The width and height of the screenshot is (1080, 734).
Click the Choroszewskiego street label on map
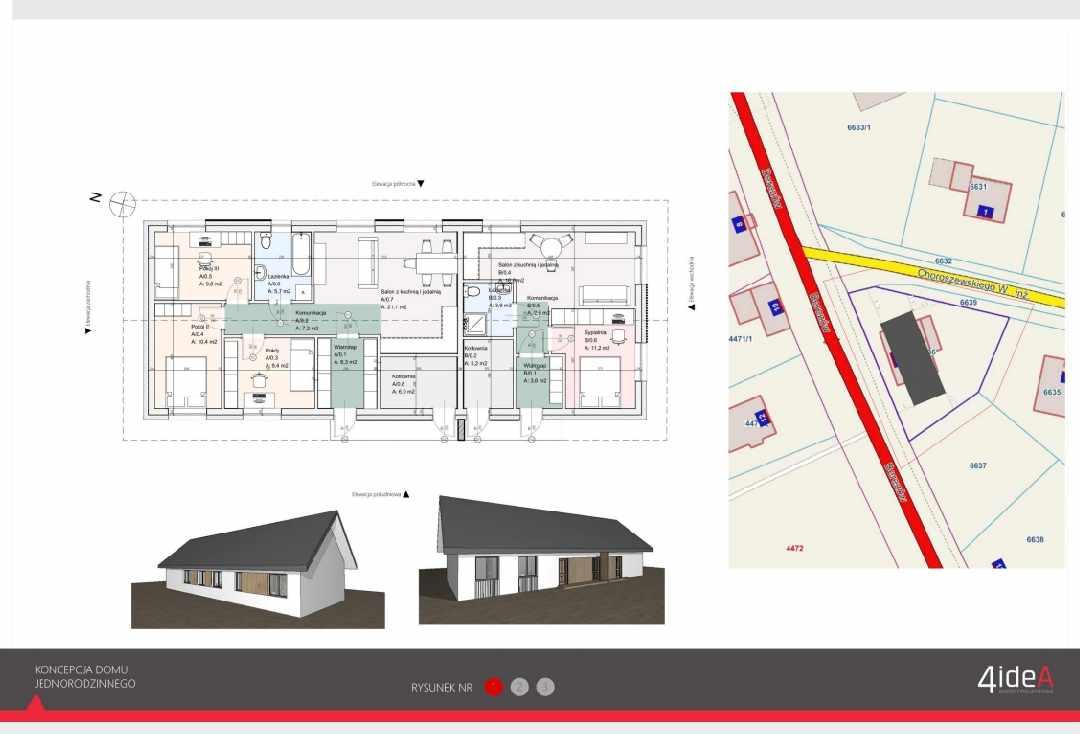click(973, 283)
